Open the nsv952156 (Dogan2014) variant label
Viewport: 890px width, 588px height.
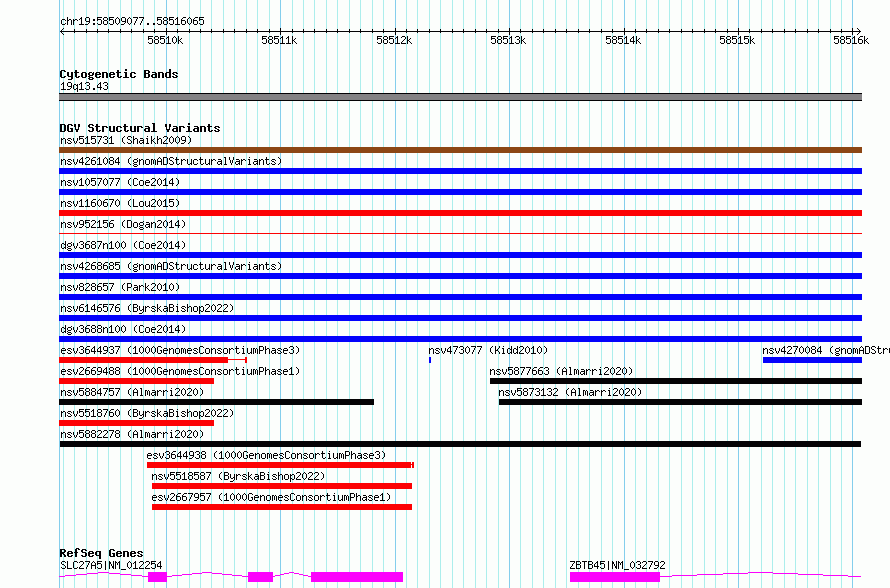click(123, 224)
